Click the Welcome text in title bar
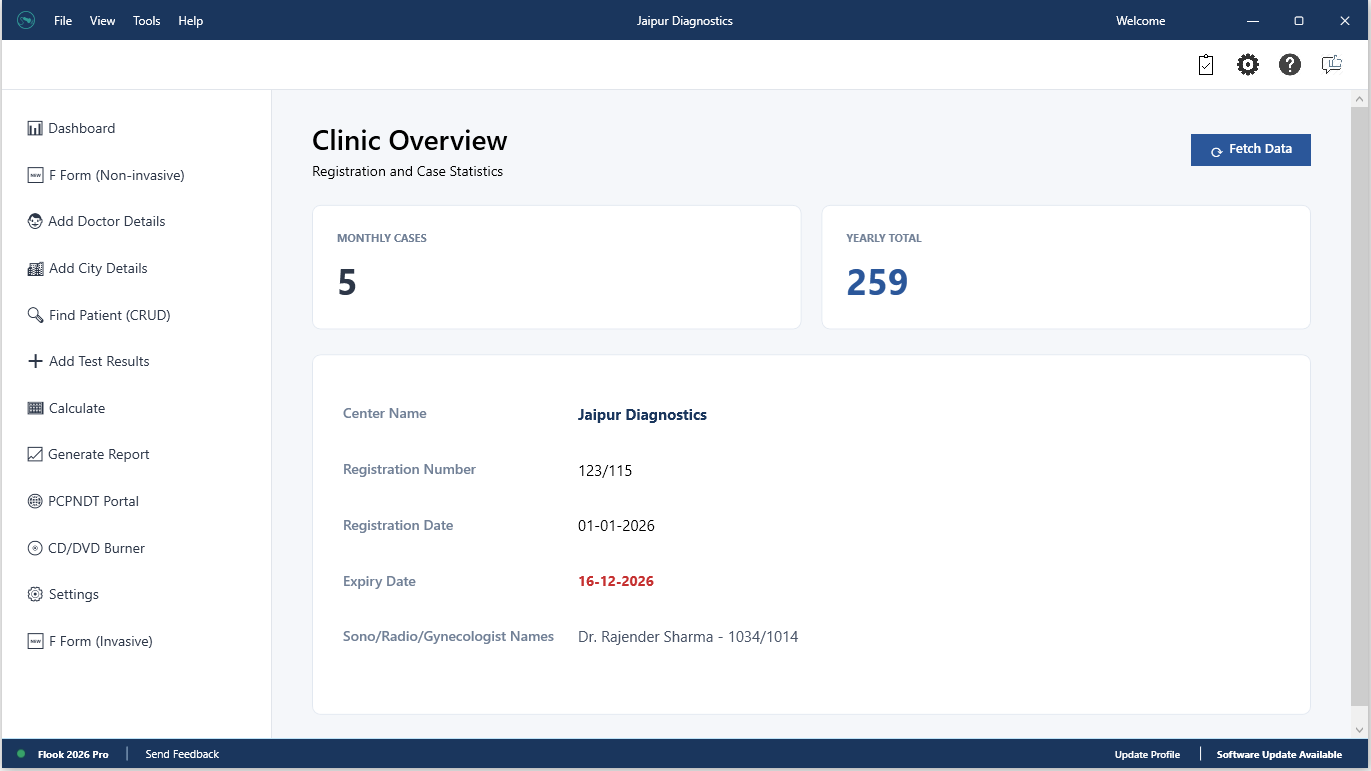This screenshot has width=1371, height=771. pyautogui.click(x=1140, y=20)
